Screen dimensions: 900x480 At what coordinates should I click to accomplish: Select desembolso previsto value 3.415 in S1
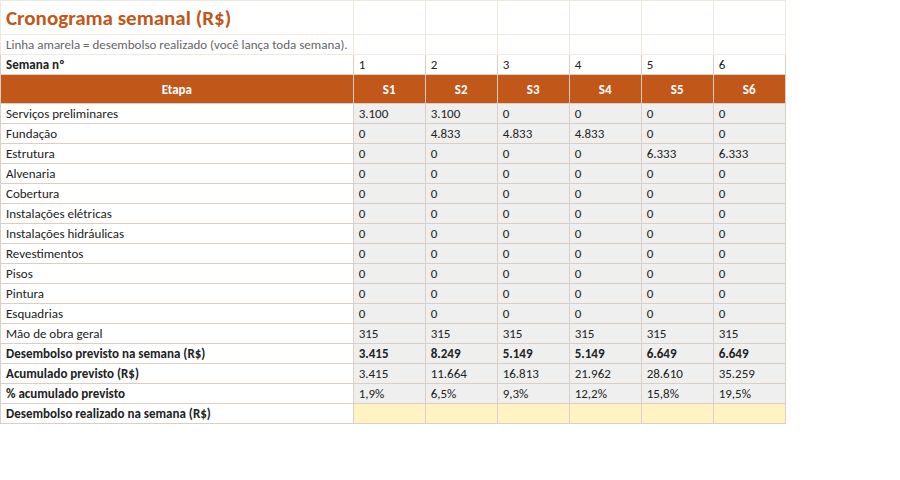pyautogui.click(x=389, y=354)
